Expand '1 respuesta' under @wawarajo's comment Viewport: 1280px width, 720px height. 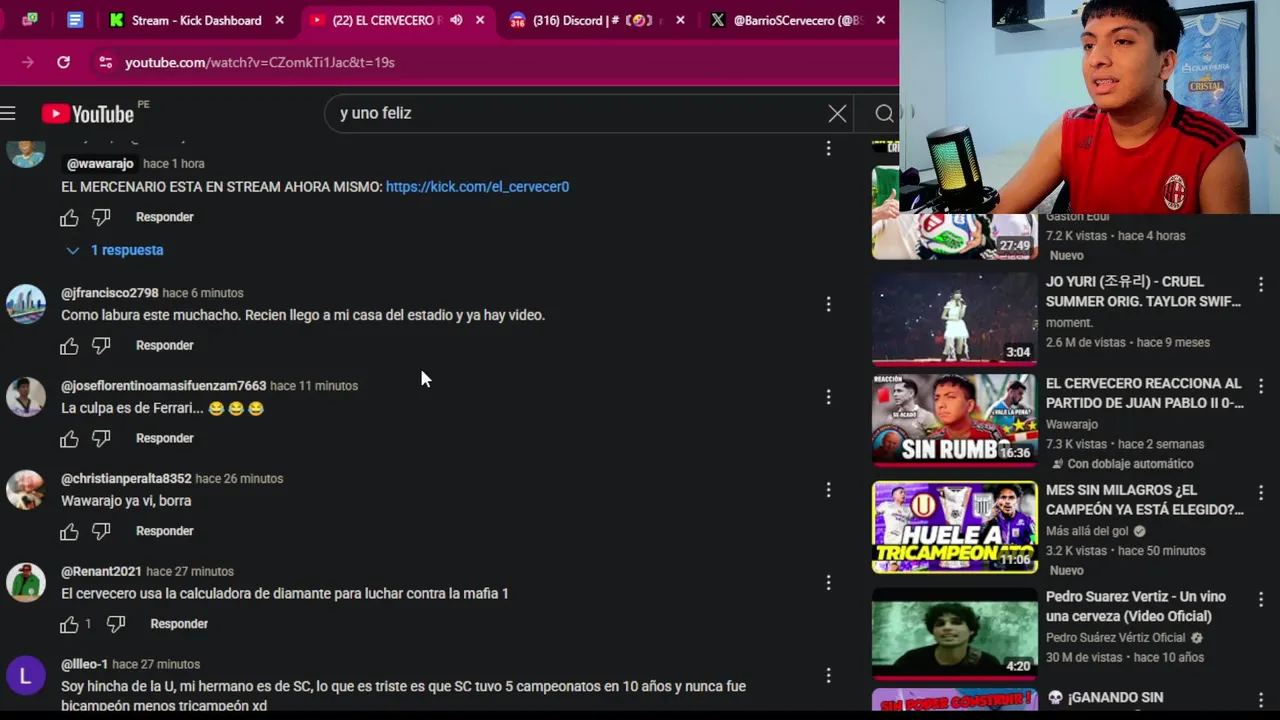point(115,250)
